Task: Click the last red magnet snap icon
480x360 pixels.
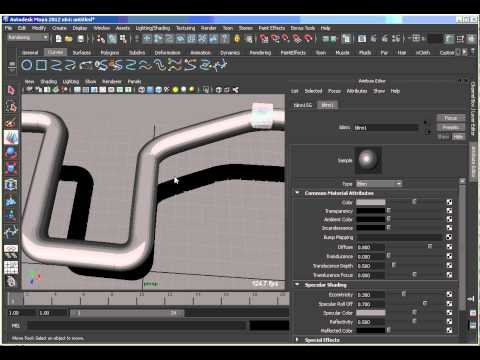Action: coord(308,39)
